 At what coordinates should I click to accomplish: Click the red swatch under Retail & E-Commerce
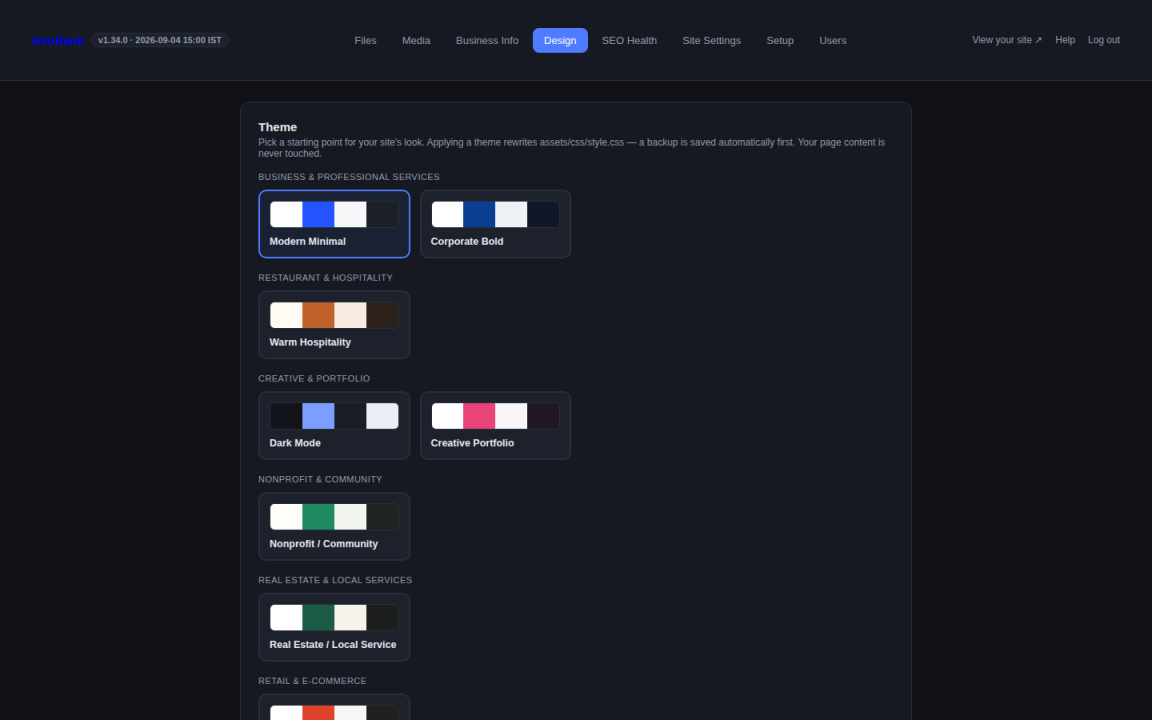(318, 713)
